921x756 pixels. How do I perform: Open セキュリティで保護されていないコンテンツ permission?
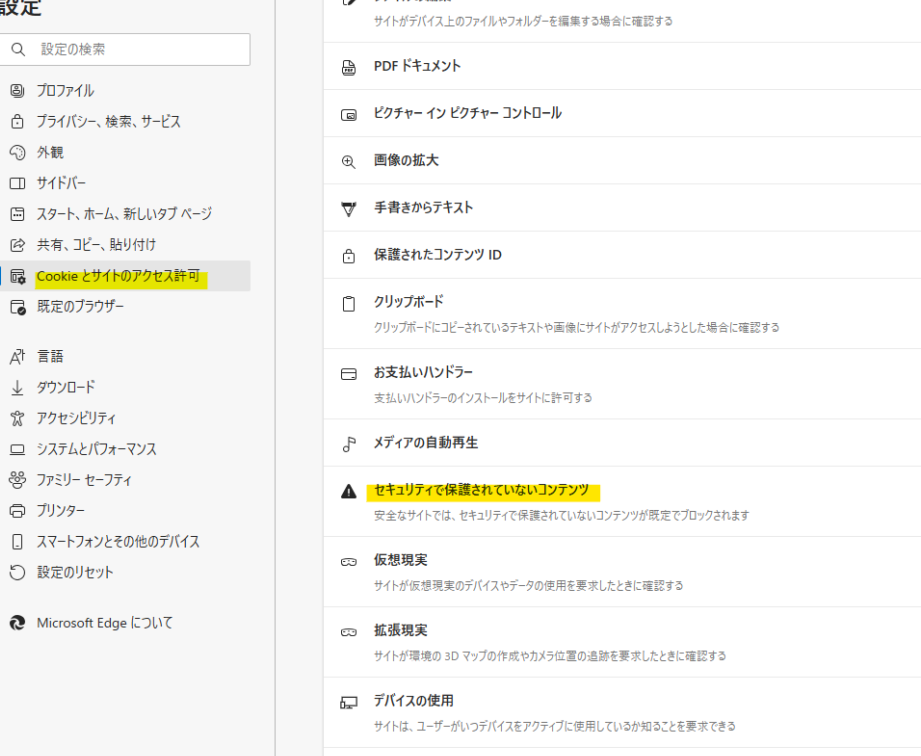(x=481, y=490)
